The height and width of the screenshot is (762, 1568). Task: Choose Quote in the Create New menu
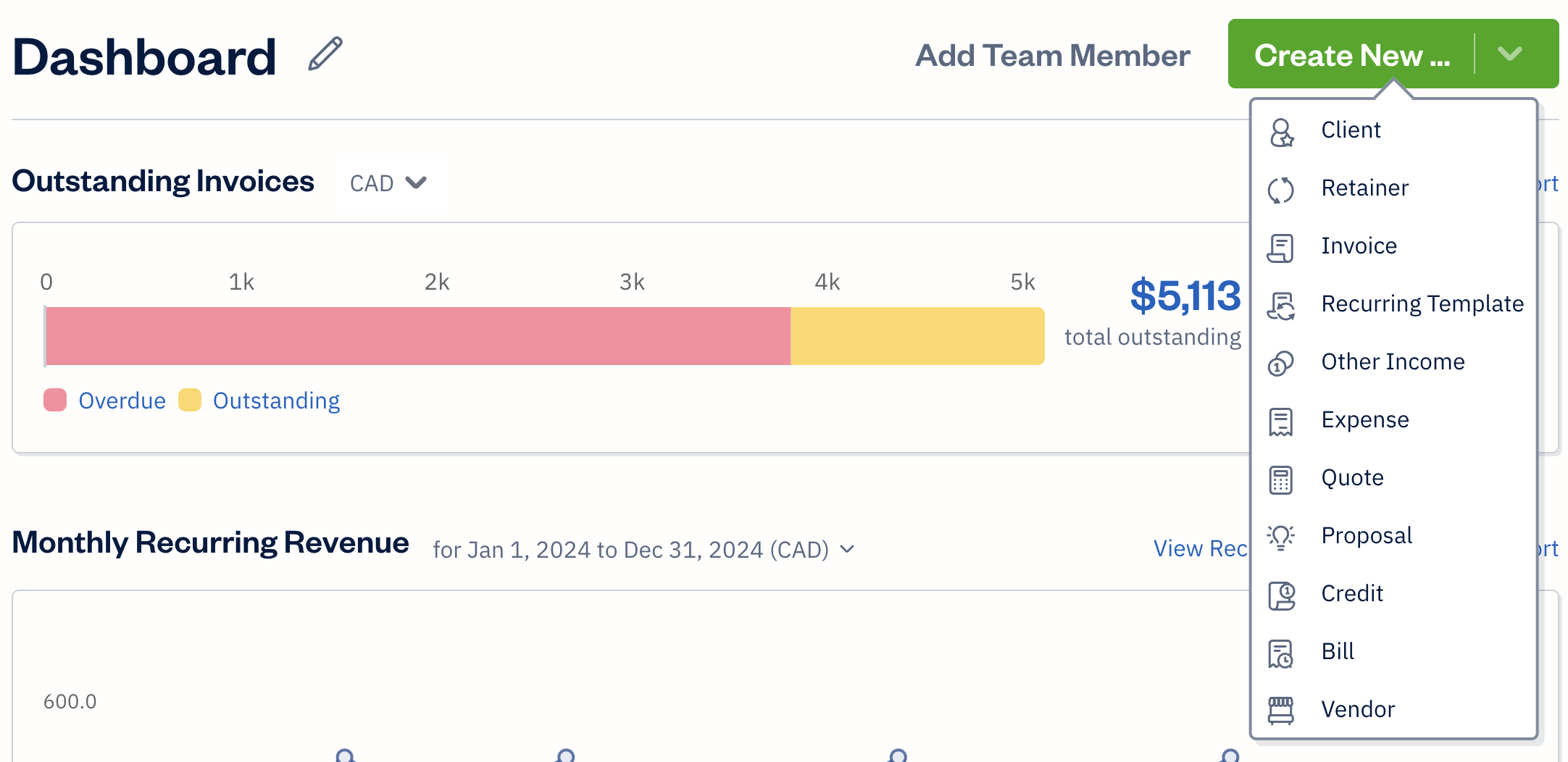1352,478
